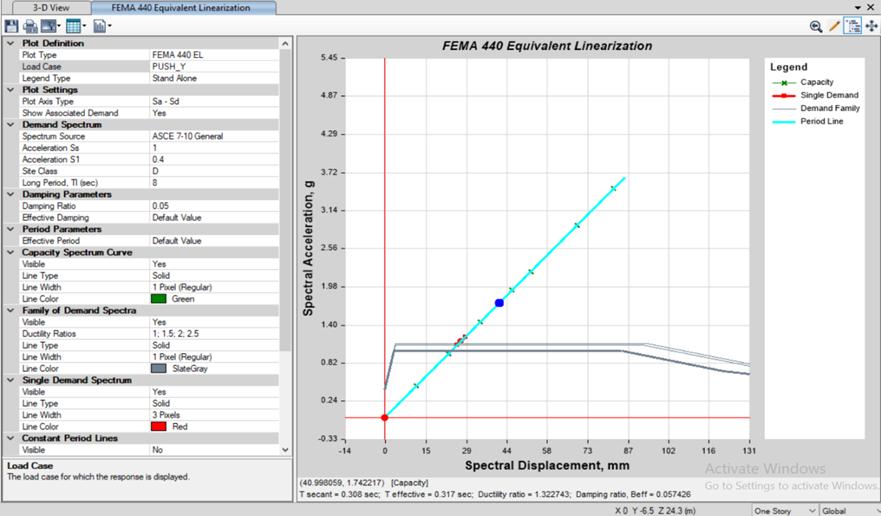The width and height of the screenshot is (881, 516).
Task: Click the Load Case property label
Action: click(42, 66)
